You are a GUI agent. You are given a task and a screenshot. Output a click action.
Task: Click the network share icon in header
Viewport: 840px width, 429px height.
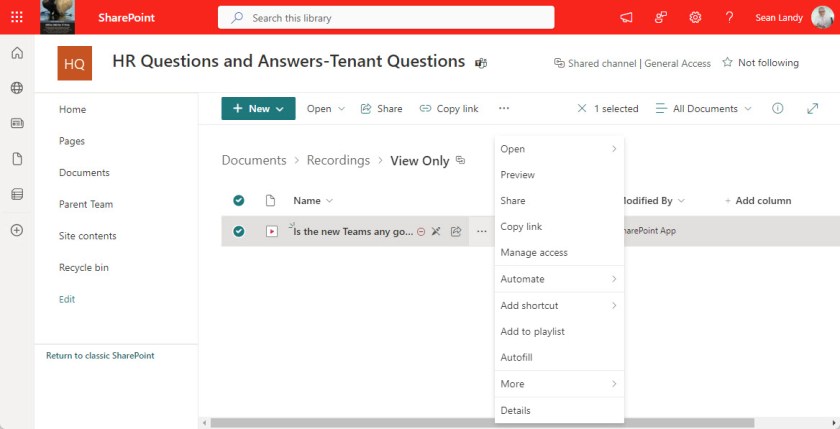click(661, 18)
